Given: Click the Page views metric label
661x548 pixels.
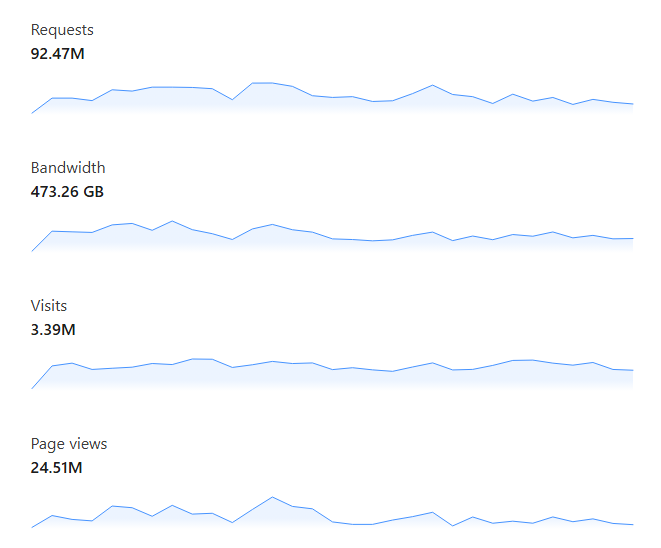Looking at the screenshot, I should coord(69,444).
